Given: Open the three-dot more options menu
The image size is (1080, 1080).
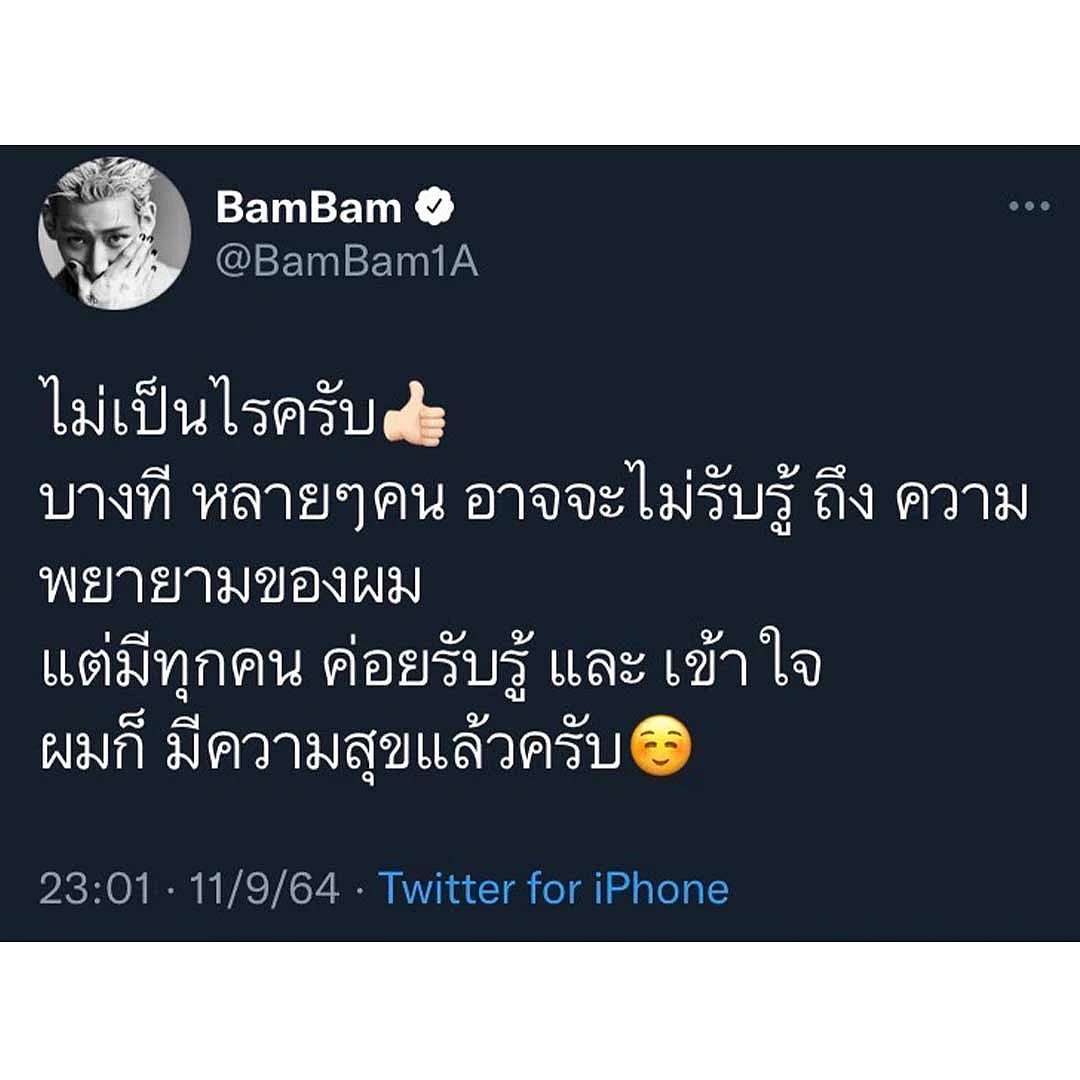Looking at the screenshot, I should 1029,205.
